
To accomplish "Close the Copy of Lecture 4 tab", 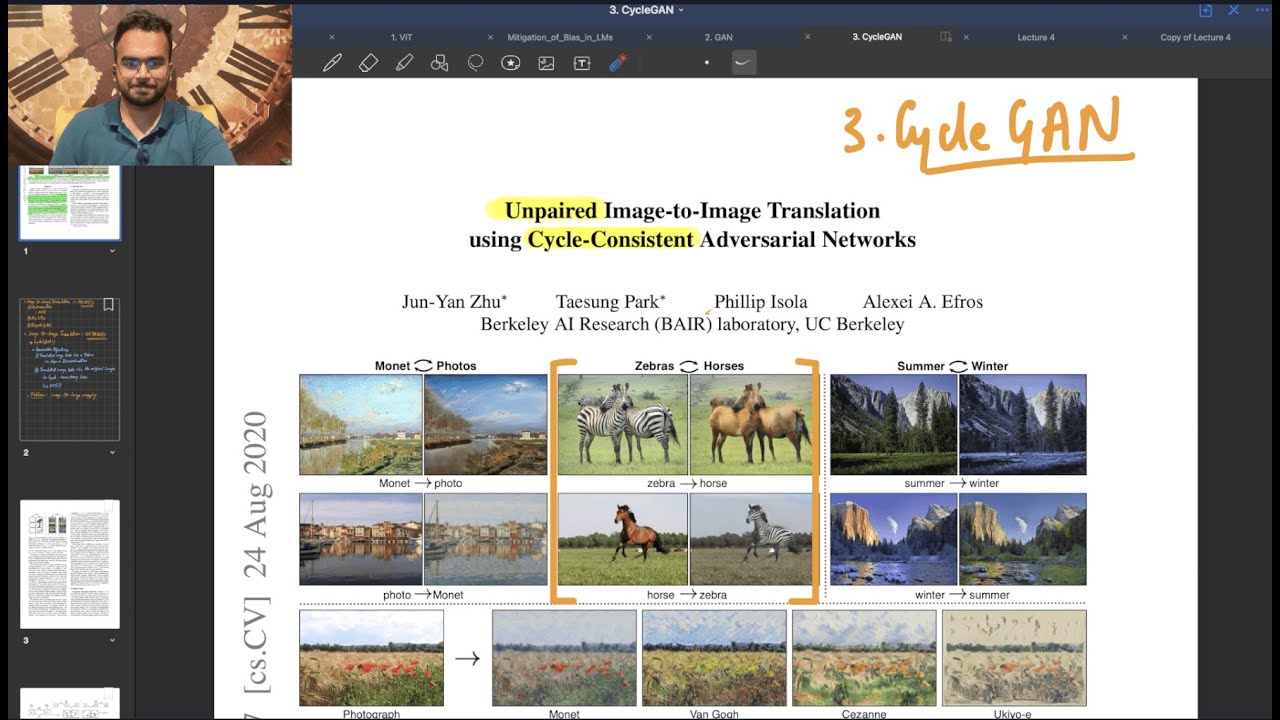I will (1125, 37).
